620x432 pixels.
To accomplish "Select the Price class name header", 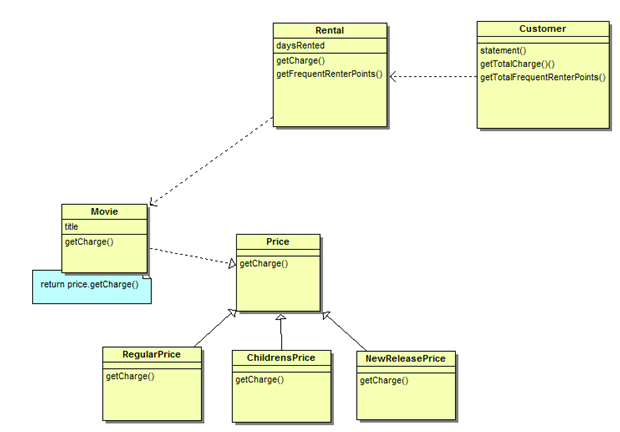I will [277, 242].
